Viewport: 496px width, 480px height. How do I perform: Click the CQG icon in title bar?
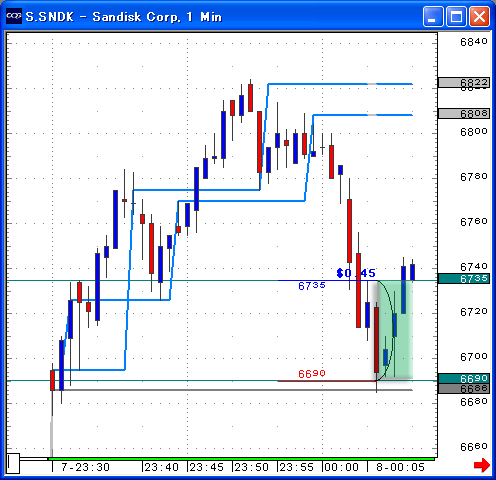pyautogui.click(x=14, y=16)
